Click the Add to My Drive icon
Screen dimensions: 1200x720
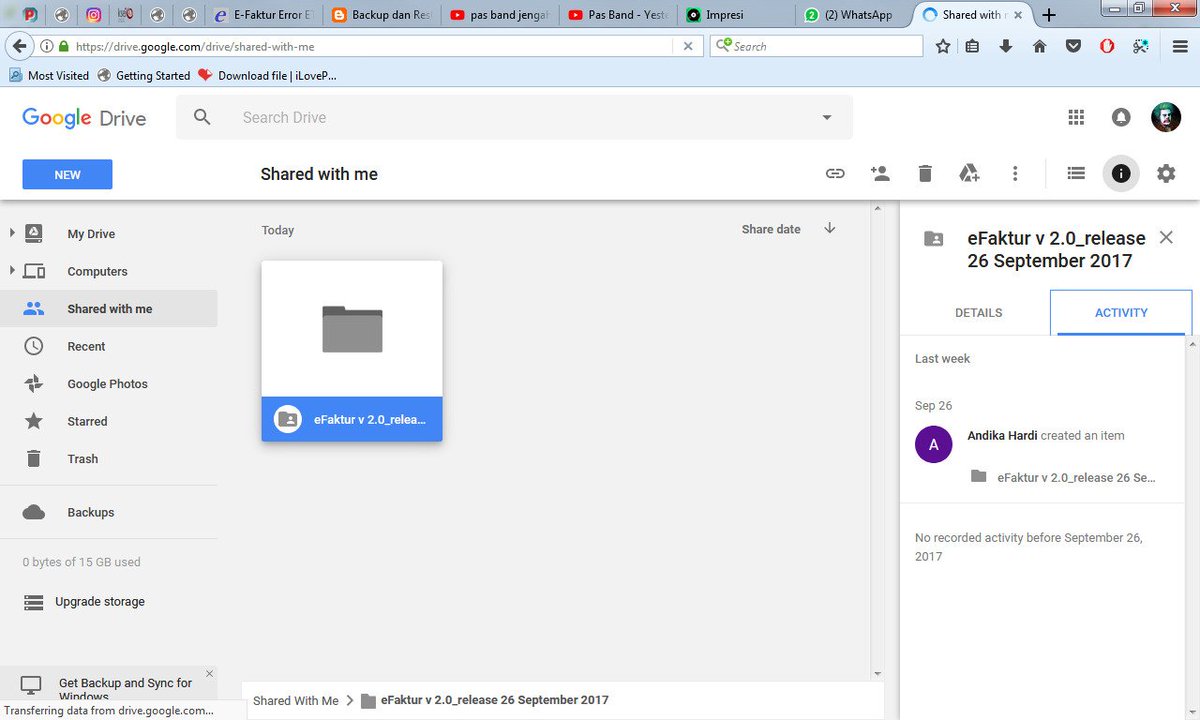969,173
